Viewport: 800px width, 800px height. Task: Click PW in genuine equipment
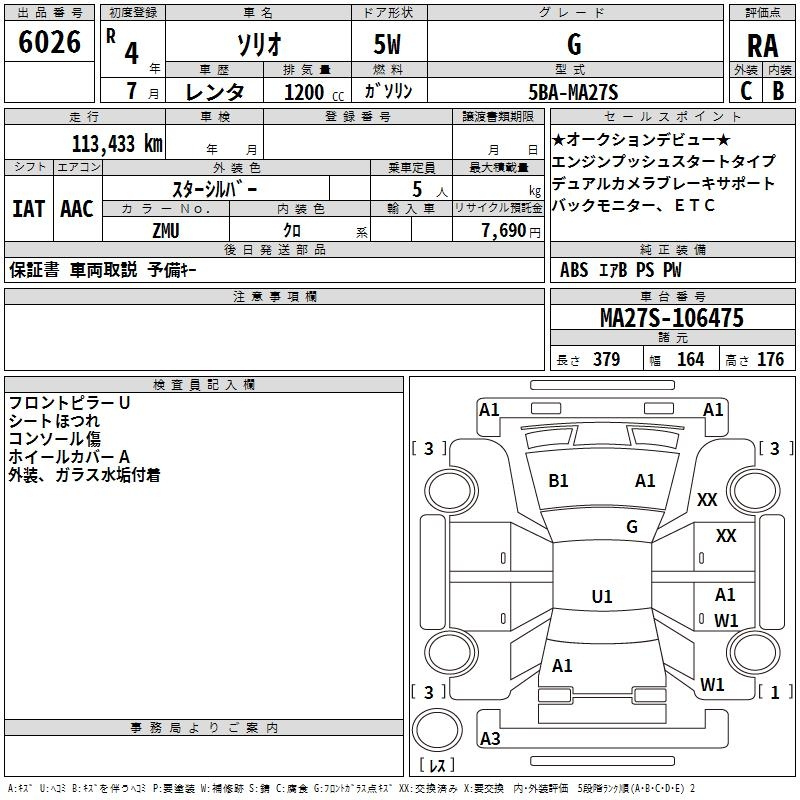pyautogui.click(x=672, y=270)
